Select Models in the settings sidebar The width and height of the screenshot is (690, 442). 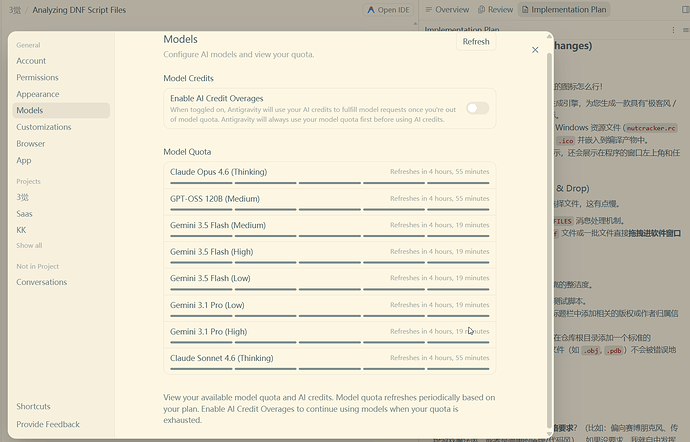coord(61,110)
